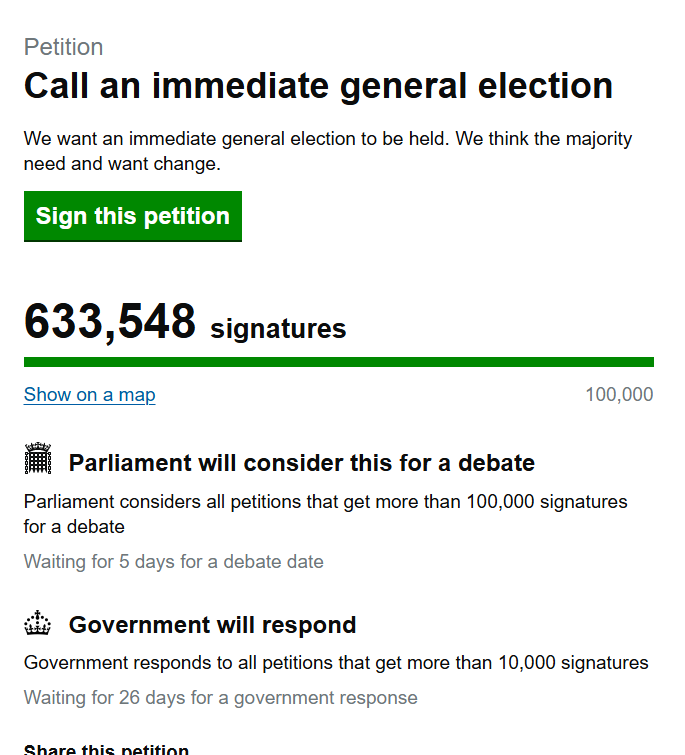Open the Show on a map link
This screenshot has height=755, width=685.
click(90, 395)
